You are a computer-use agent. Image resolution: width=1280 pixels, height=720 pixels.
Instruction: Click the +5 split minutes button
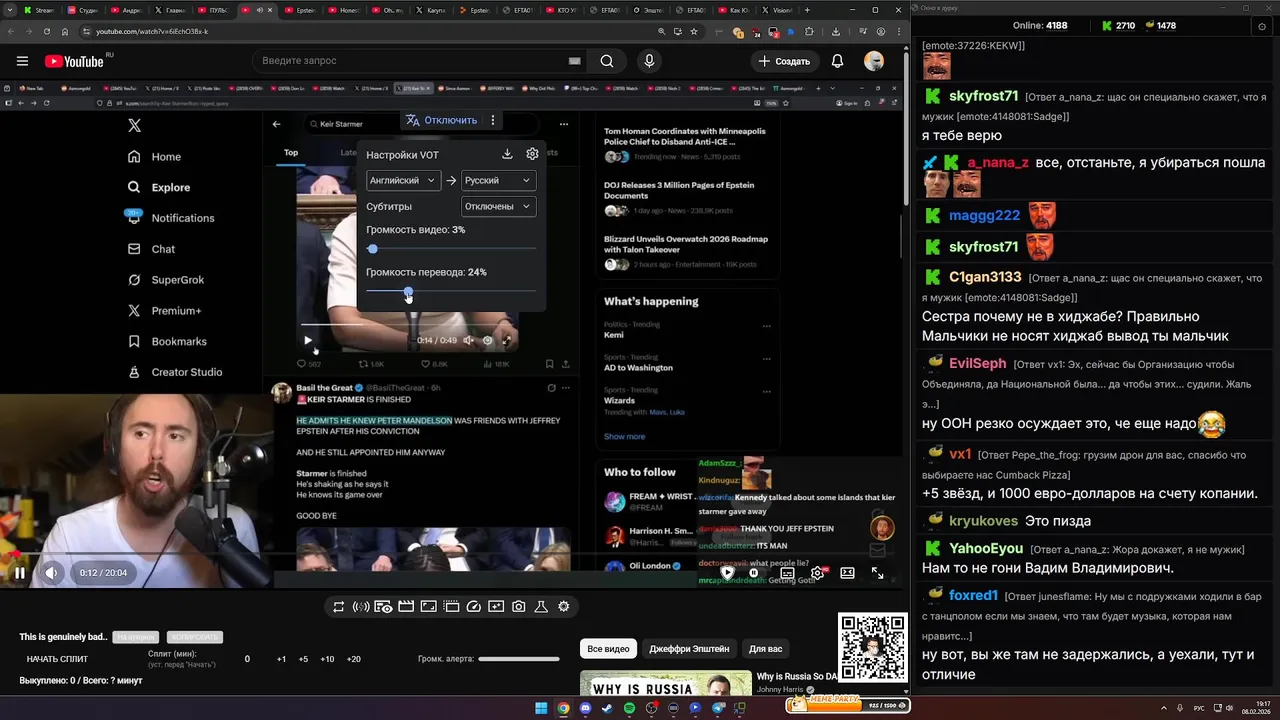303,659
